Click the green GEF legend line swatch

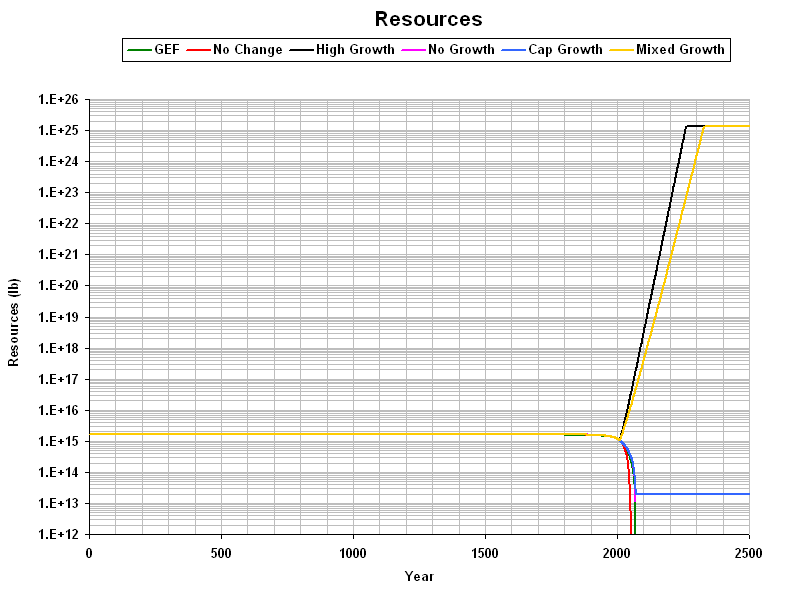click(139, 49)
